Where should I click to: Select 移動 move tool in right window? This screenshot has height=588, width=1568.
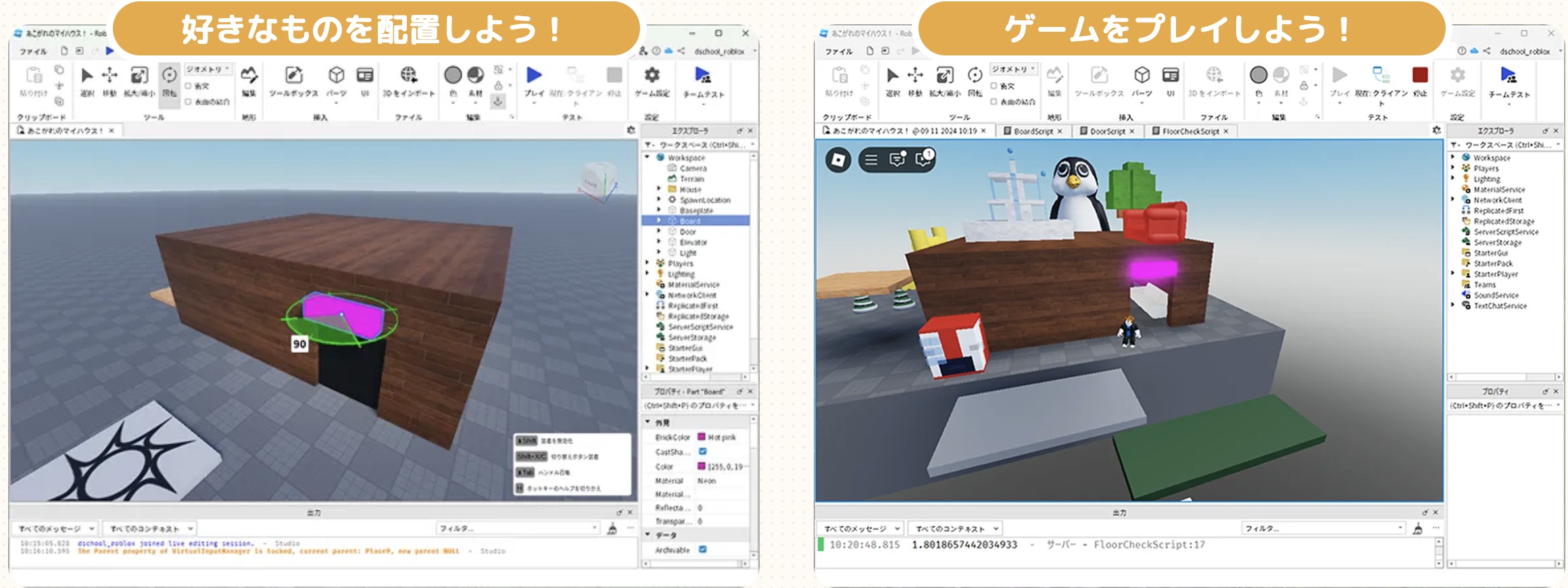tap(915, 81)
